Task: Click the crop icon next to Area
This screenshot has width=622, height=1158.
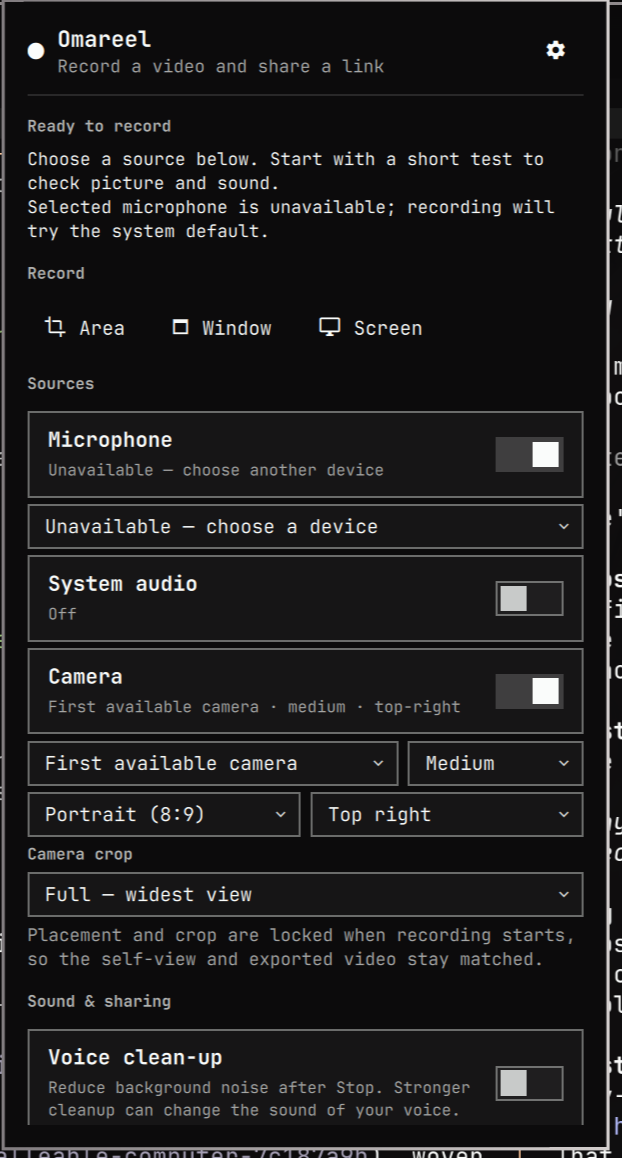Action: (55, 326)
